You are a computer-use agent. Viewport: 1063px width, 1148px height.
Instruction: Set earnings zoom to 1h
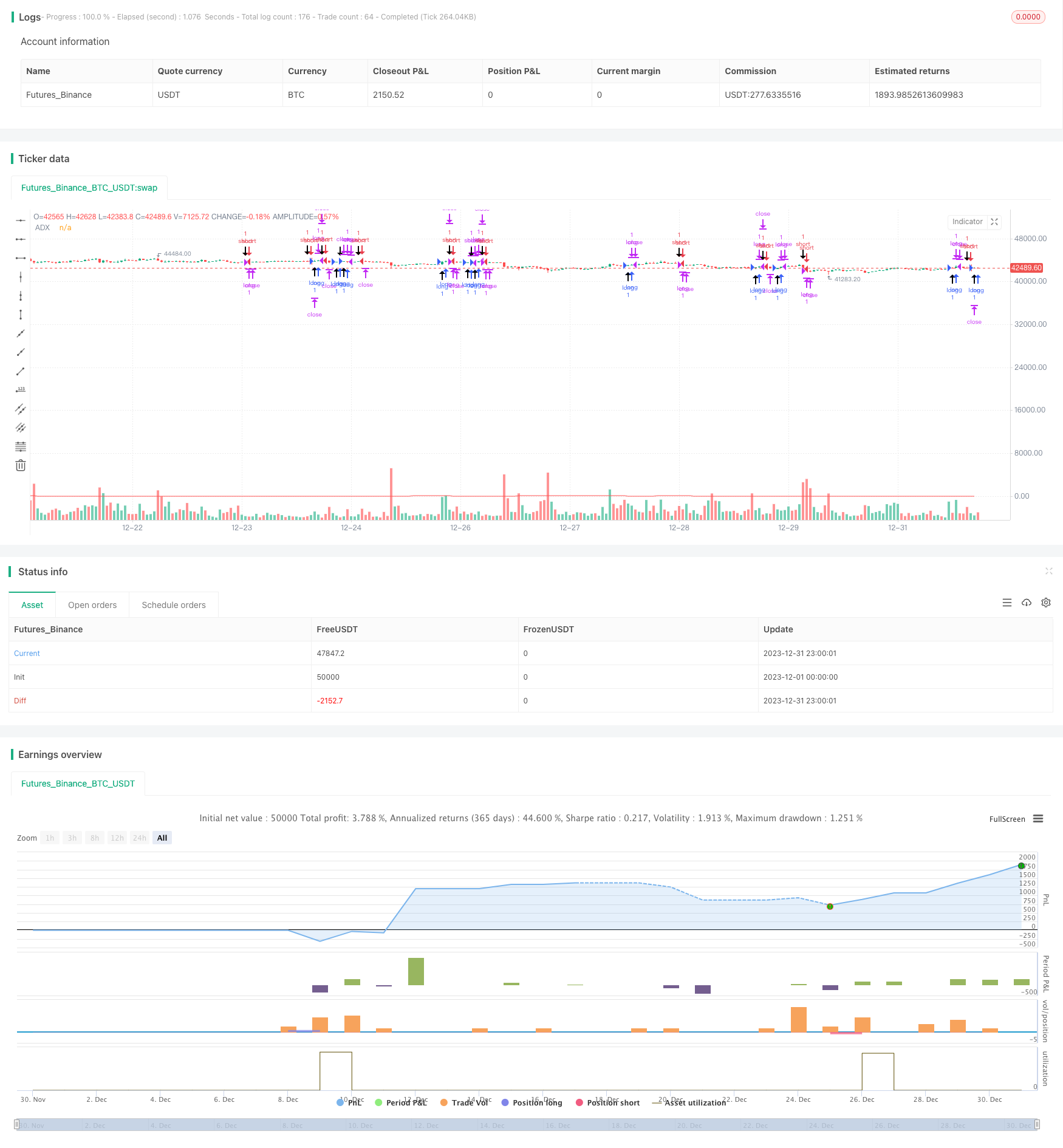click(50, 838)
